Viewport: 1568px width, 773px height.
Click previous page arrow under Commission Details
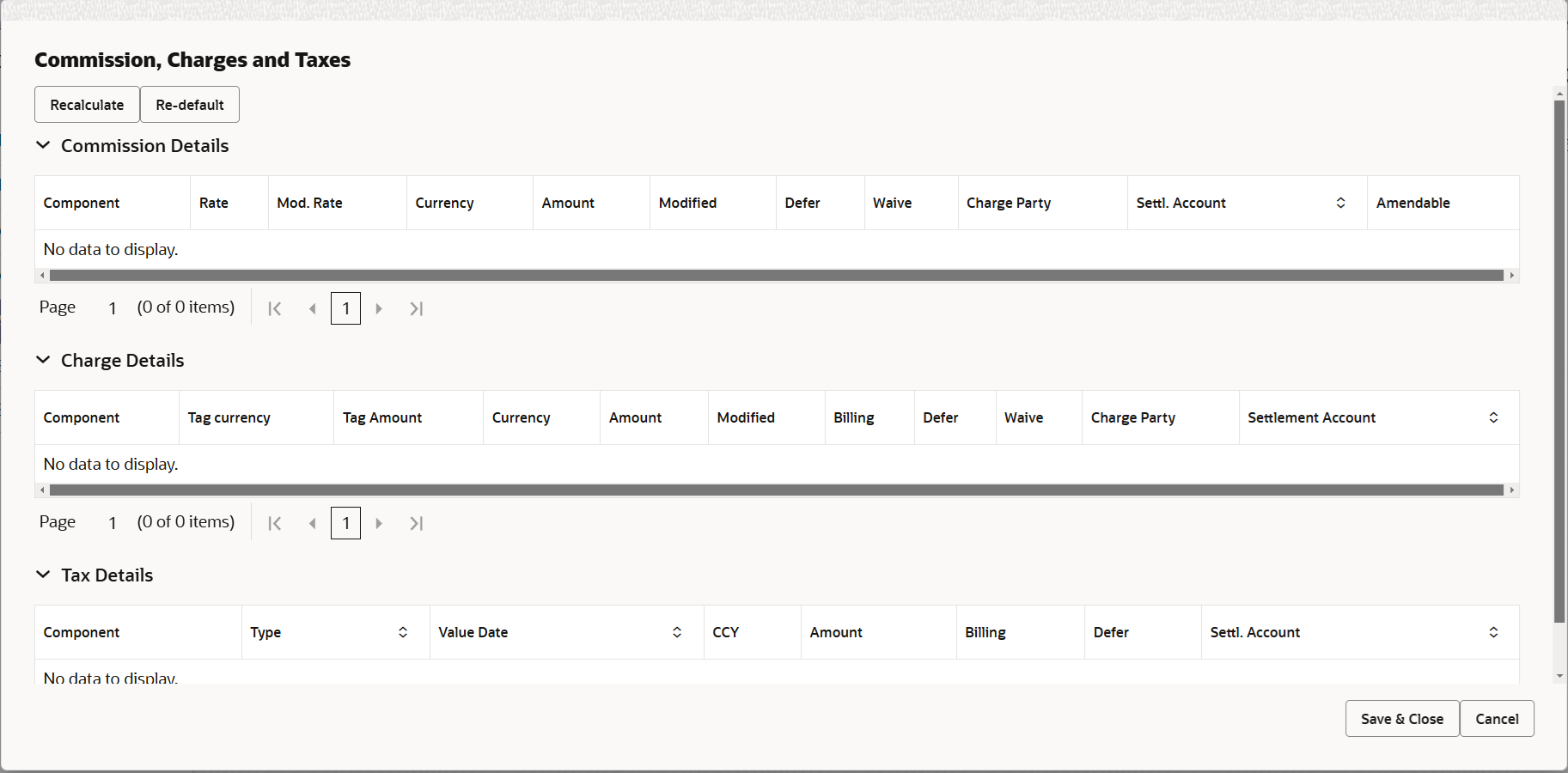tap(313, 308)
